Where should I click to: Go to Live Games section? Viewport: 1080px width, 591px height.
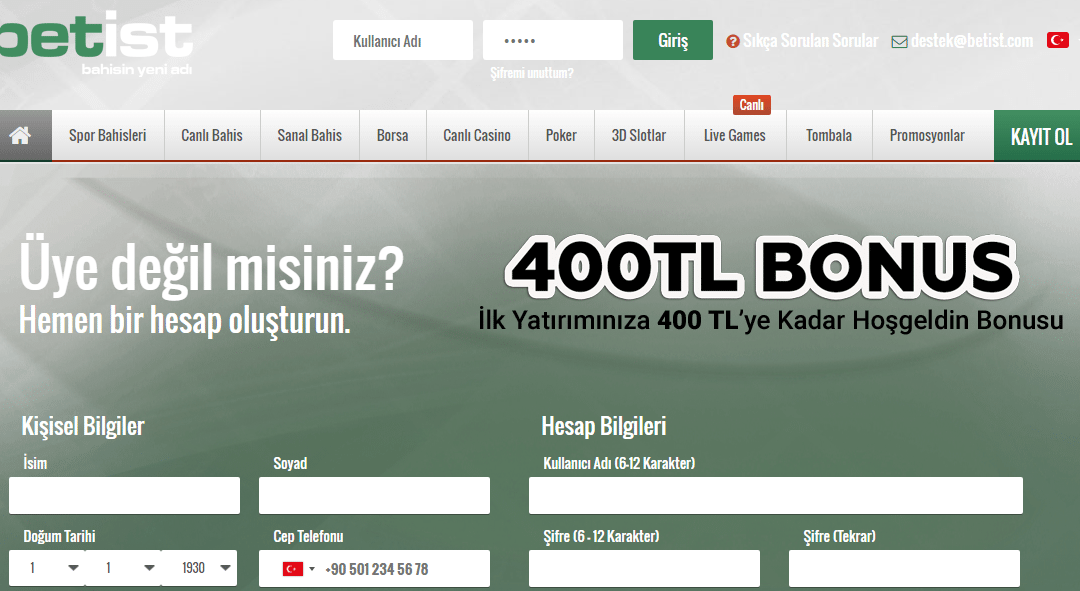[x=735, y=136]
